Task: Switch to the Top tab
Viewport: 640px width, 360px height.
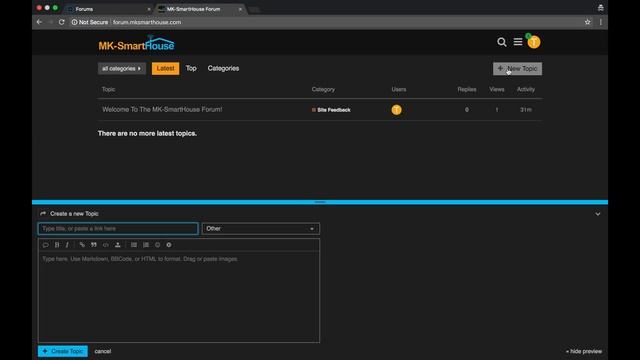Action: [191, 68]
